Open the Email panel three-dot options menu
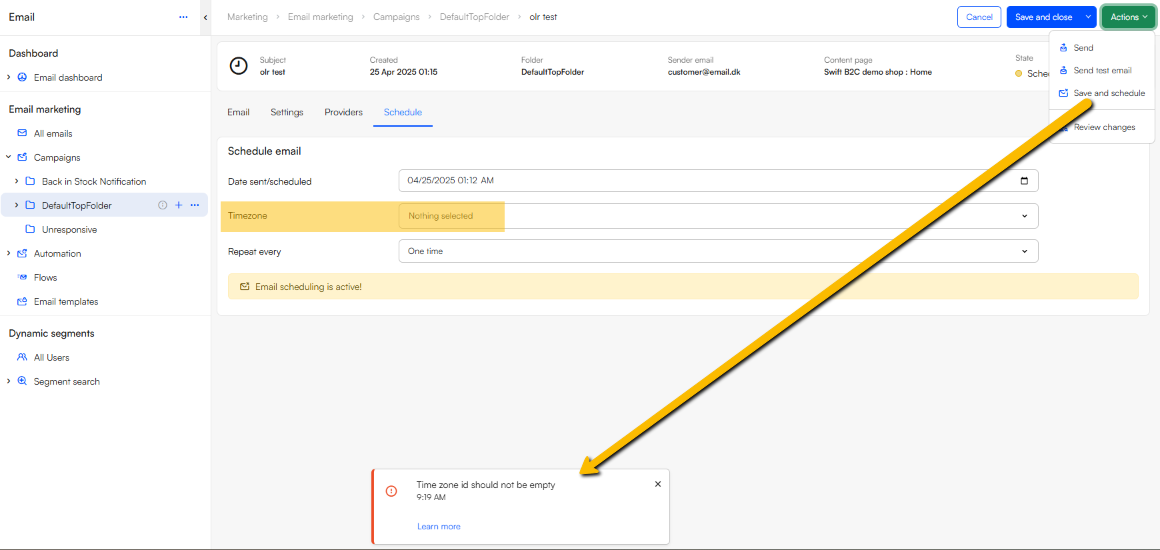Screen dimensions: 1160x550 point(183,17)
